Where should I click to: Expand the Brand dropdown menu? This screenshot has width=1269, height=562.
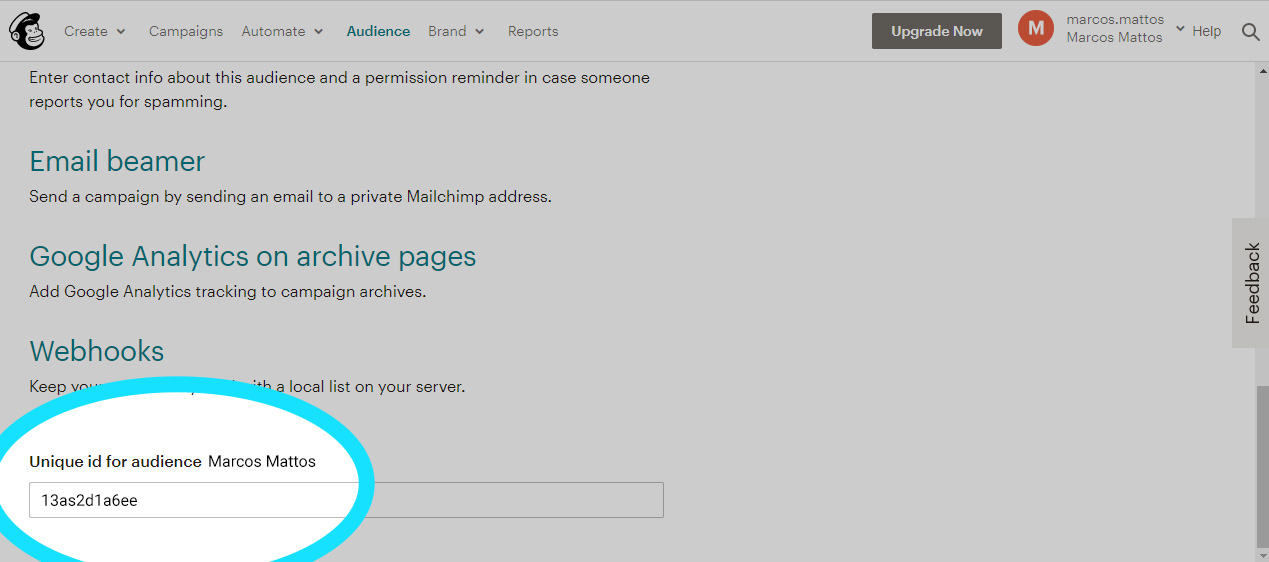click(x=457, y=31)
